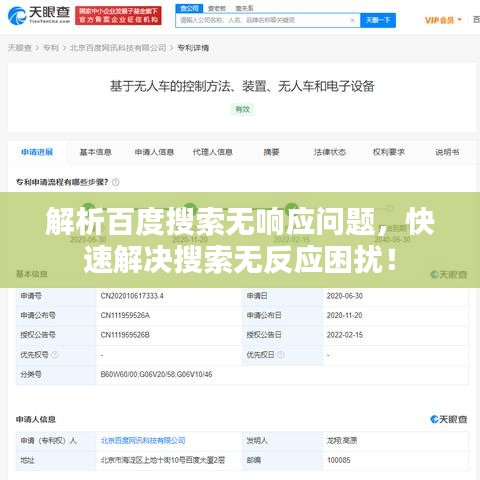Click the 有效 status badge

(242, 109)
